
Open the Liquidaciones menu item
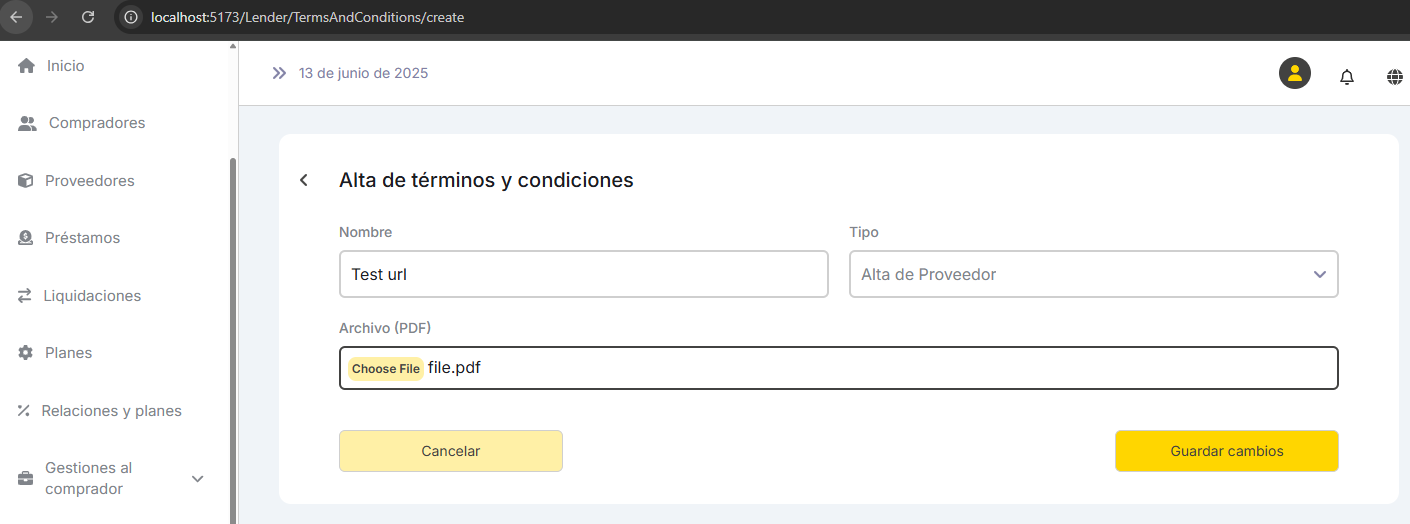[92, 296]
